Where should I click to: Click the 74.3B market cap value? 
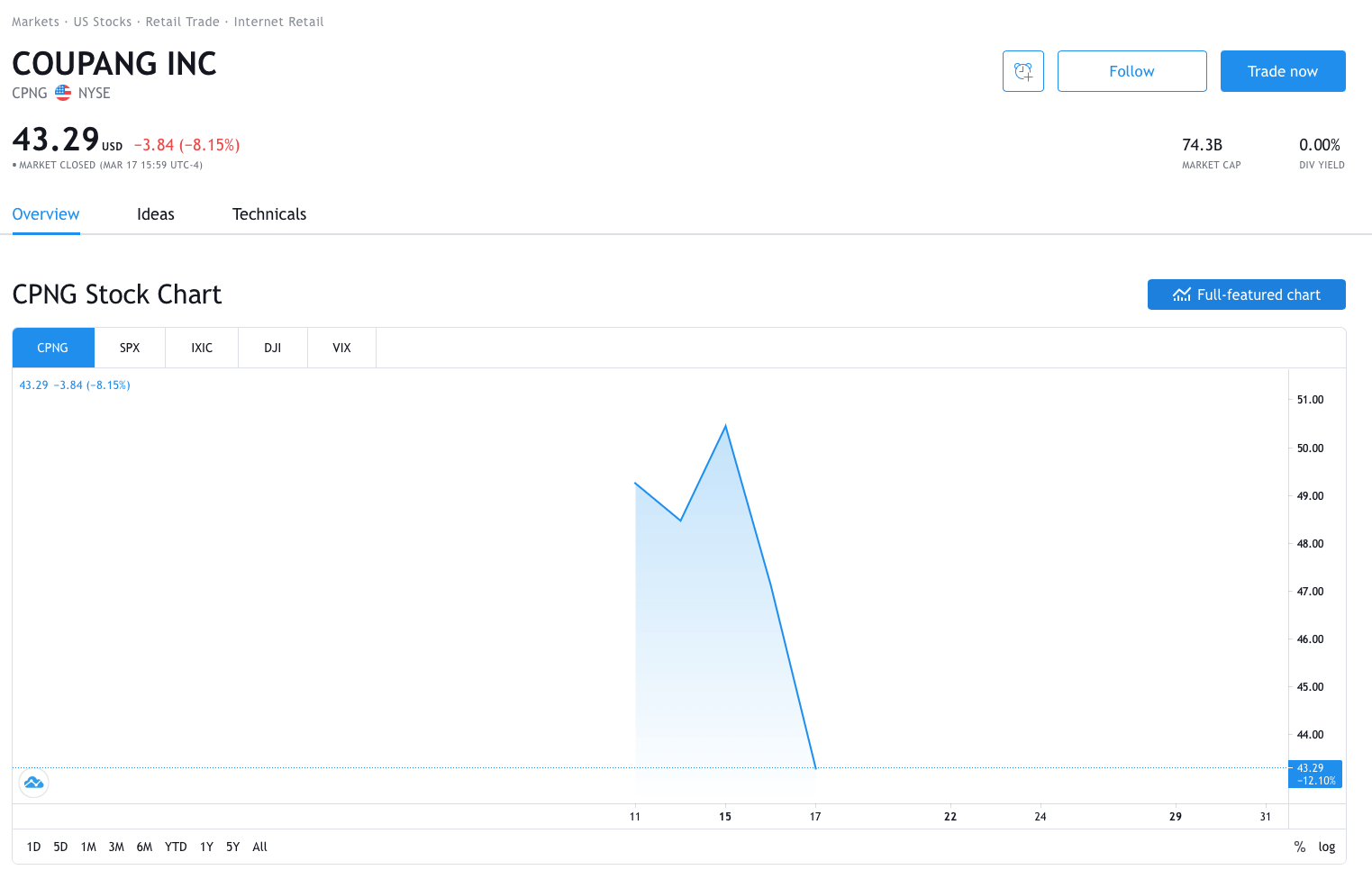(x=1202, y=145)
